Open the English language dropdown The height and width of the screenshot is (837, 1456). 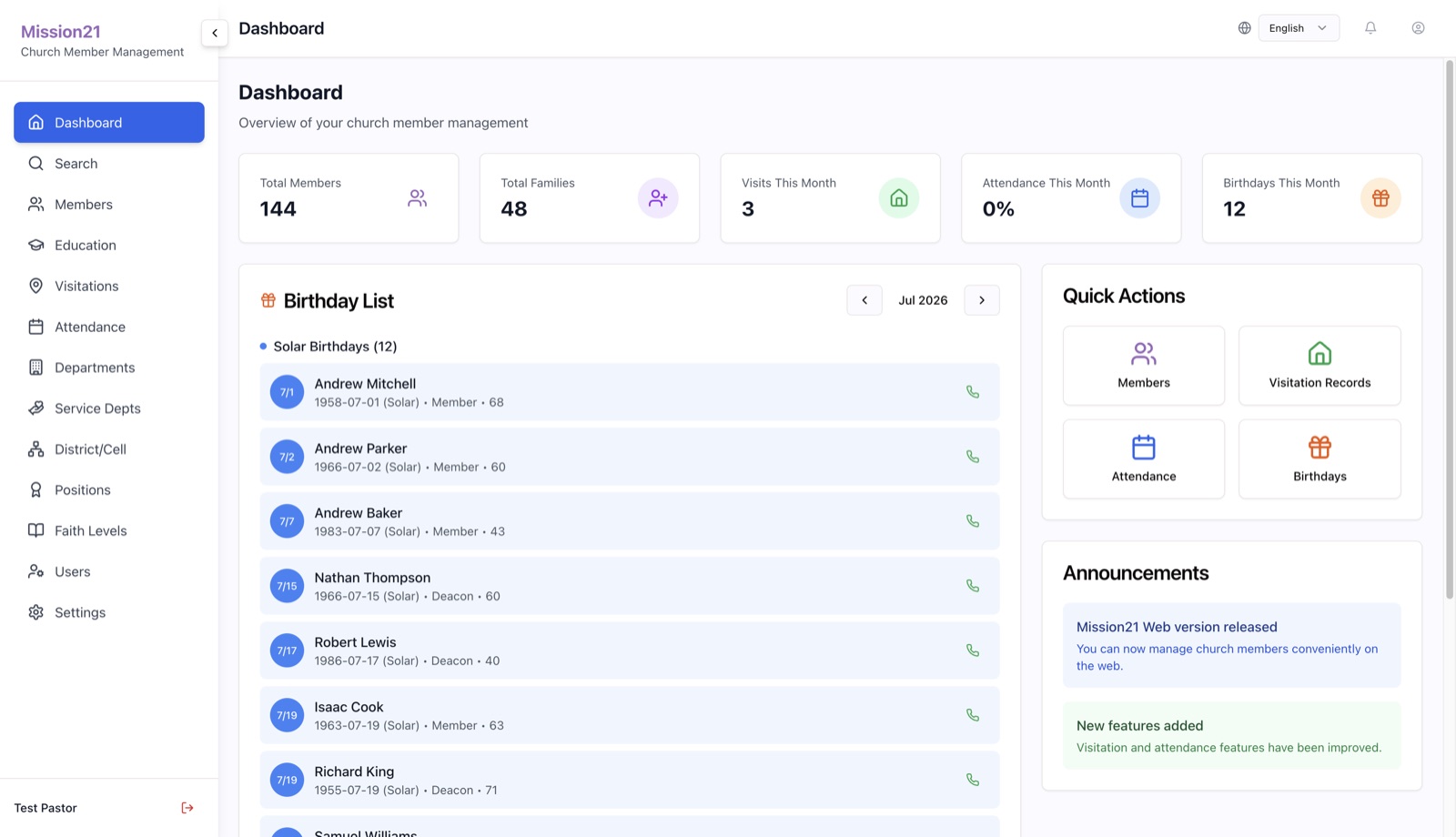pyautogui.click(x=1299, y=28)
